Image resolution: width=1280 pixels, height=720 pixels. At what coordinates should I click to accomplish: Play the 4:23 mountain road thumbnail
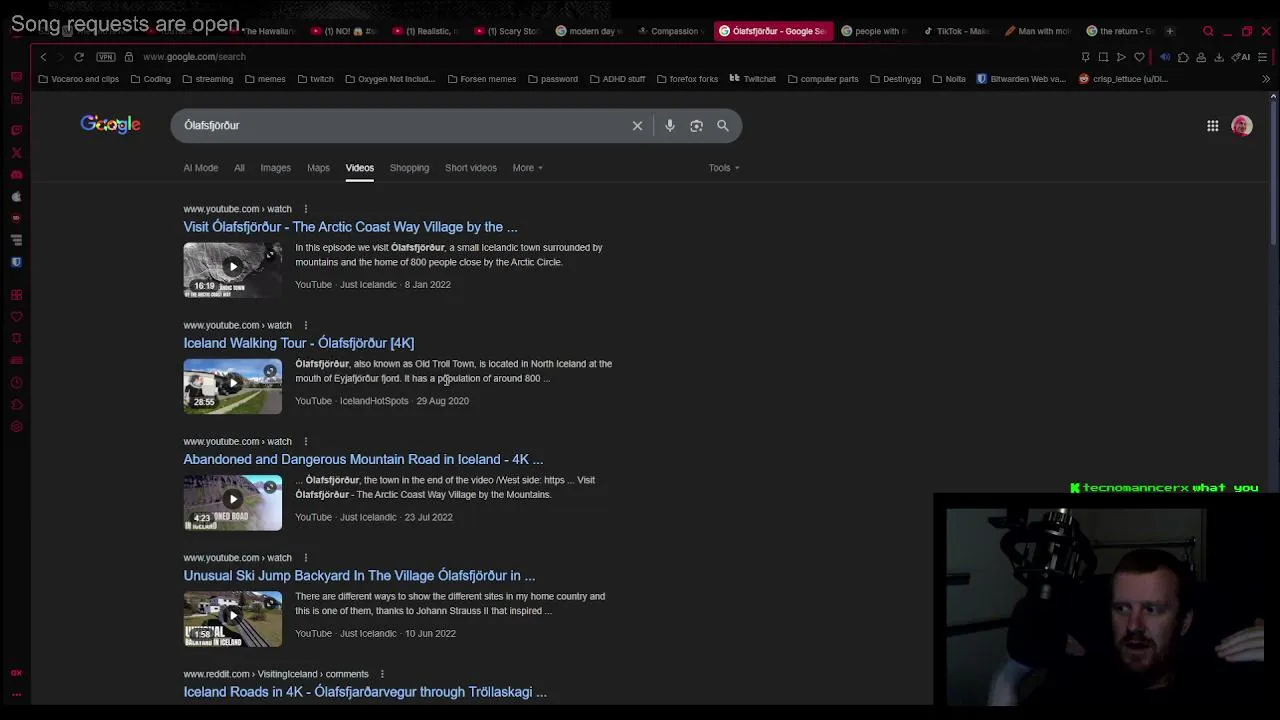click(x=232, y=502)
